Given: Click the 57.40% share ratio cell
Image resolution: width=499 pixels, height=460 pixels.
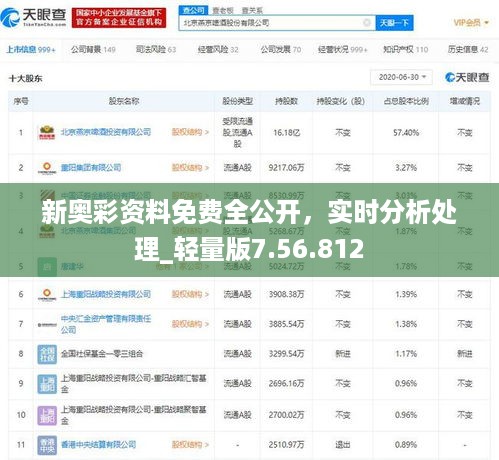Looking at the screenshot, I should pyautogui.click(x=406, y=133).
